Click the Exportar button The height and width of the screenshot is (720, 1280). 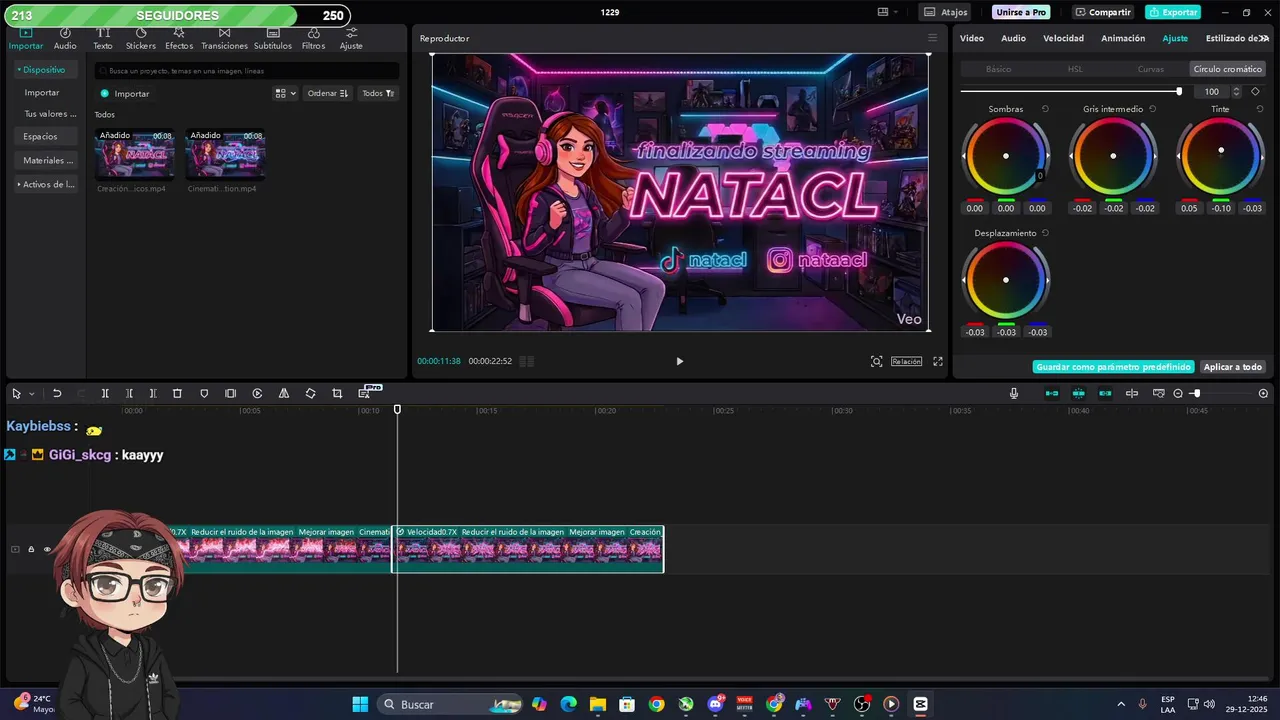tap(1173, 12)
